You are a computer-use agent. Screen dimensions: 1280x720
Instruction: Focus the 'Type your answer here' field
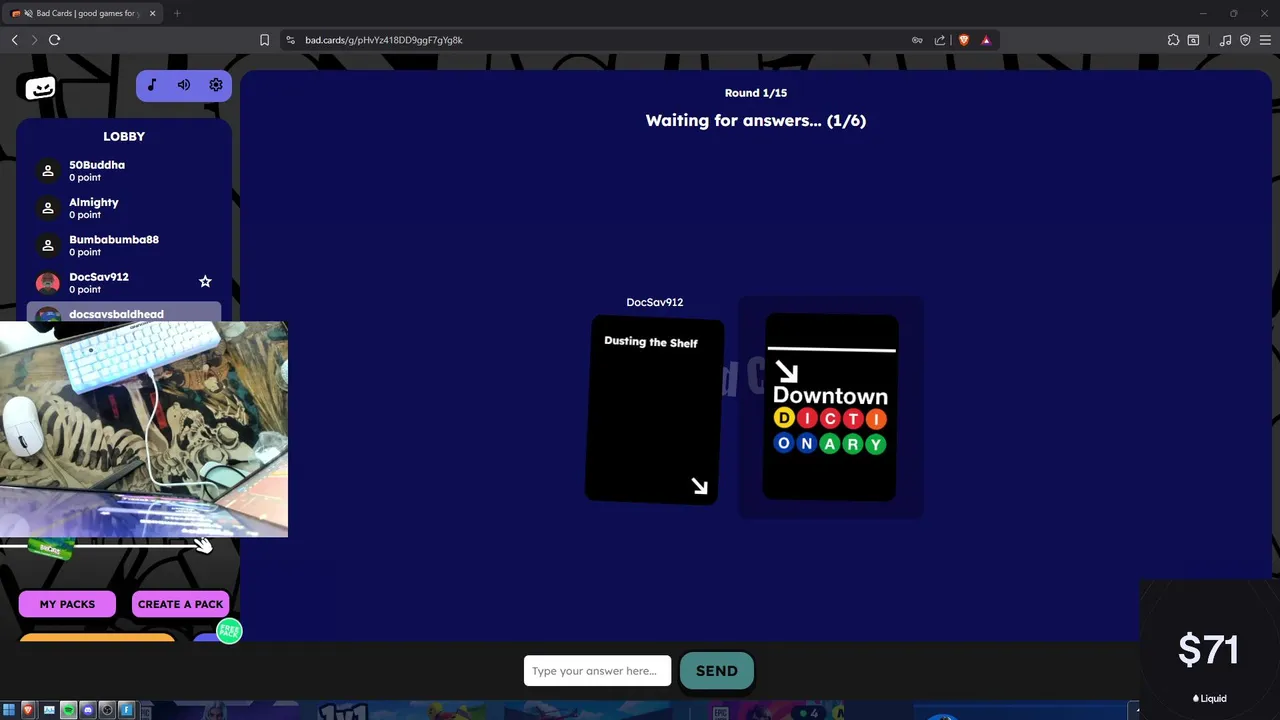[597, 671]
